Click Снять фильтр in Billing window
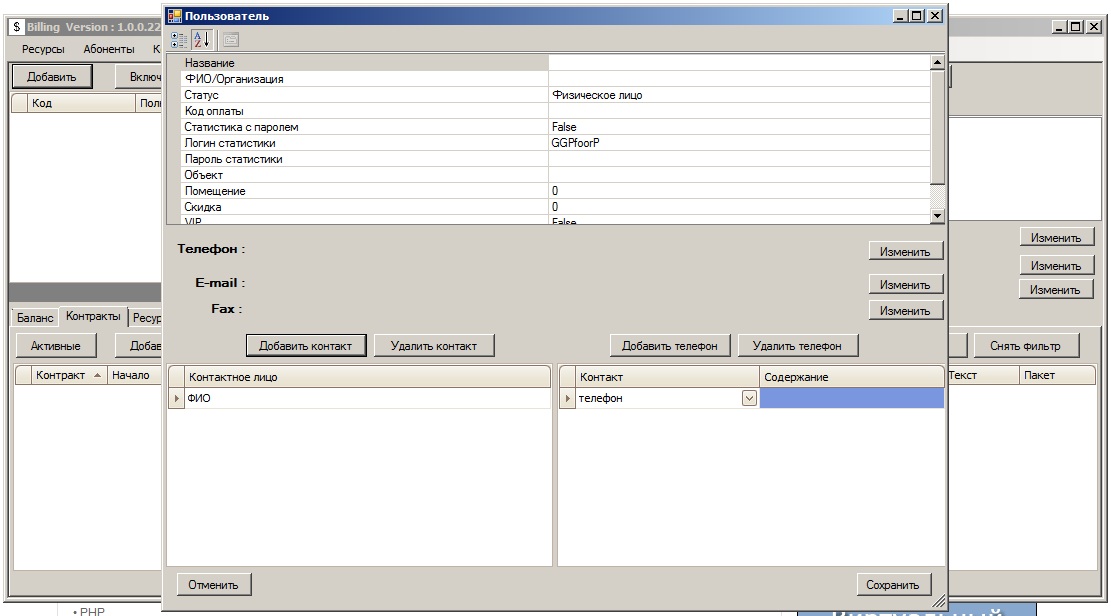 pos(1025,346)
